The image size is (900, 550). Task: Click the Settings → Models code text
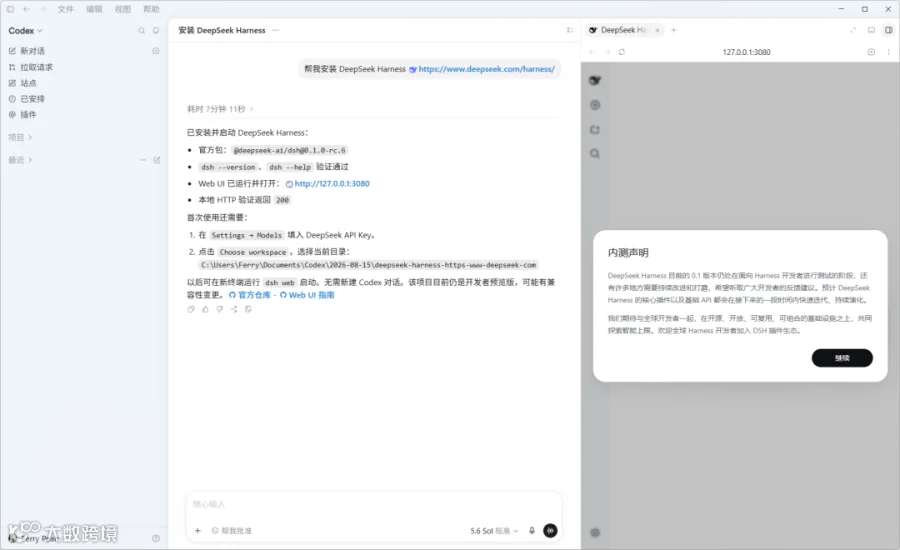247,235
